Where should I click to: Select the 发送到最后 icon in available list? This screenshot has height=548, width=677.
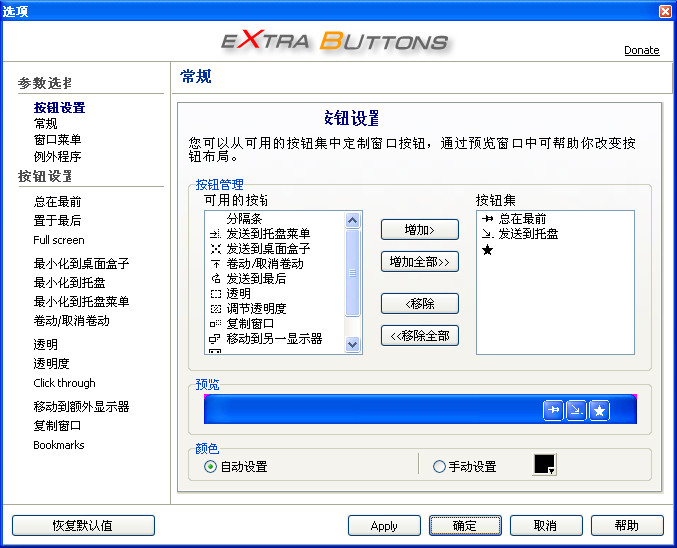[x=215, y=279]
